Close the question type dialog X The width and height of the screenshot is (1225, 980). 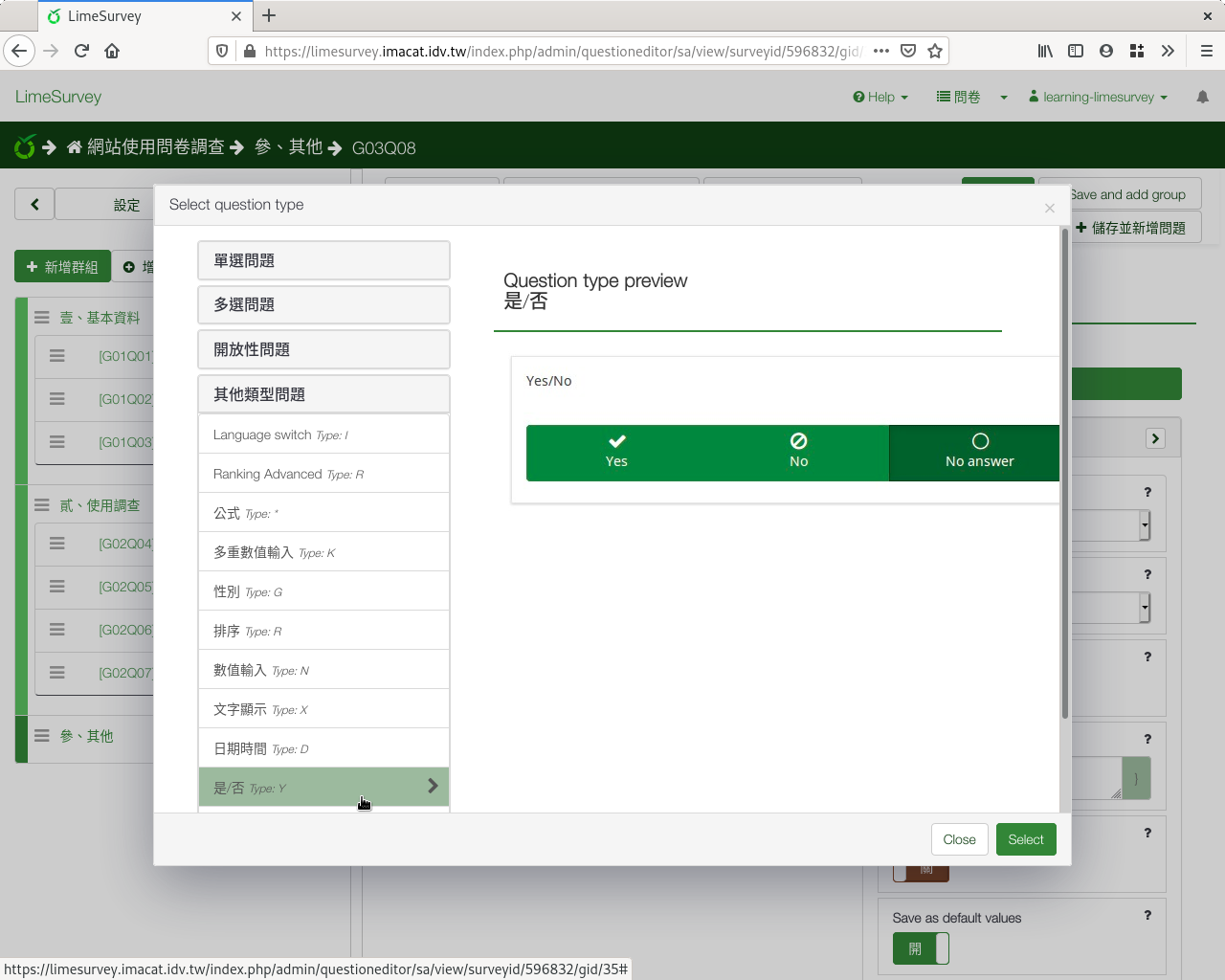tap(1050, 208)
